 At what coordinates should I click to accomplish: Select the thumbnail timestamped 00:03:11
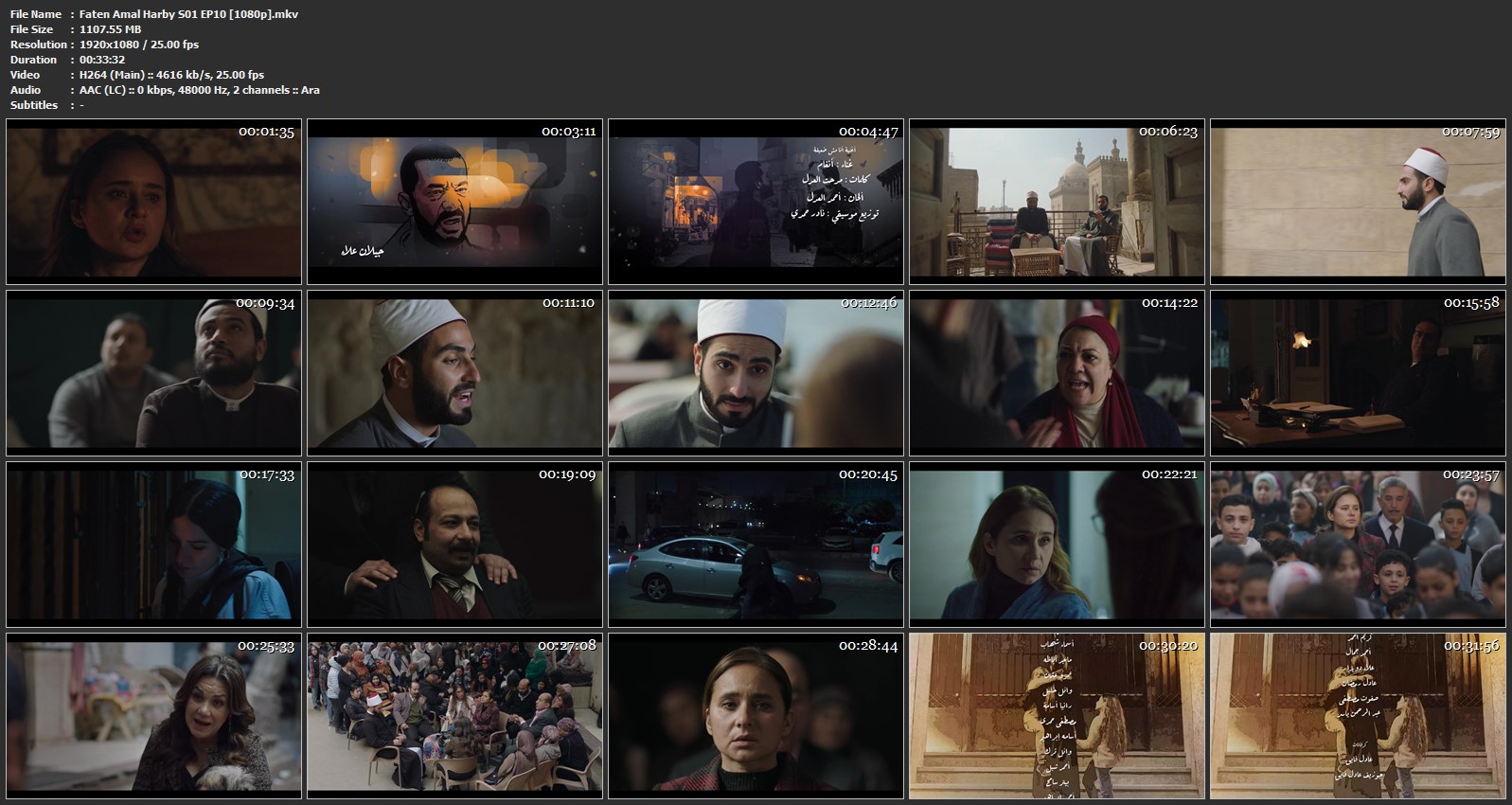(x=454, y=202)
